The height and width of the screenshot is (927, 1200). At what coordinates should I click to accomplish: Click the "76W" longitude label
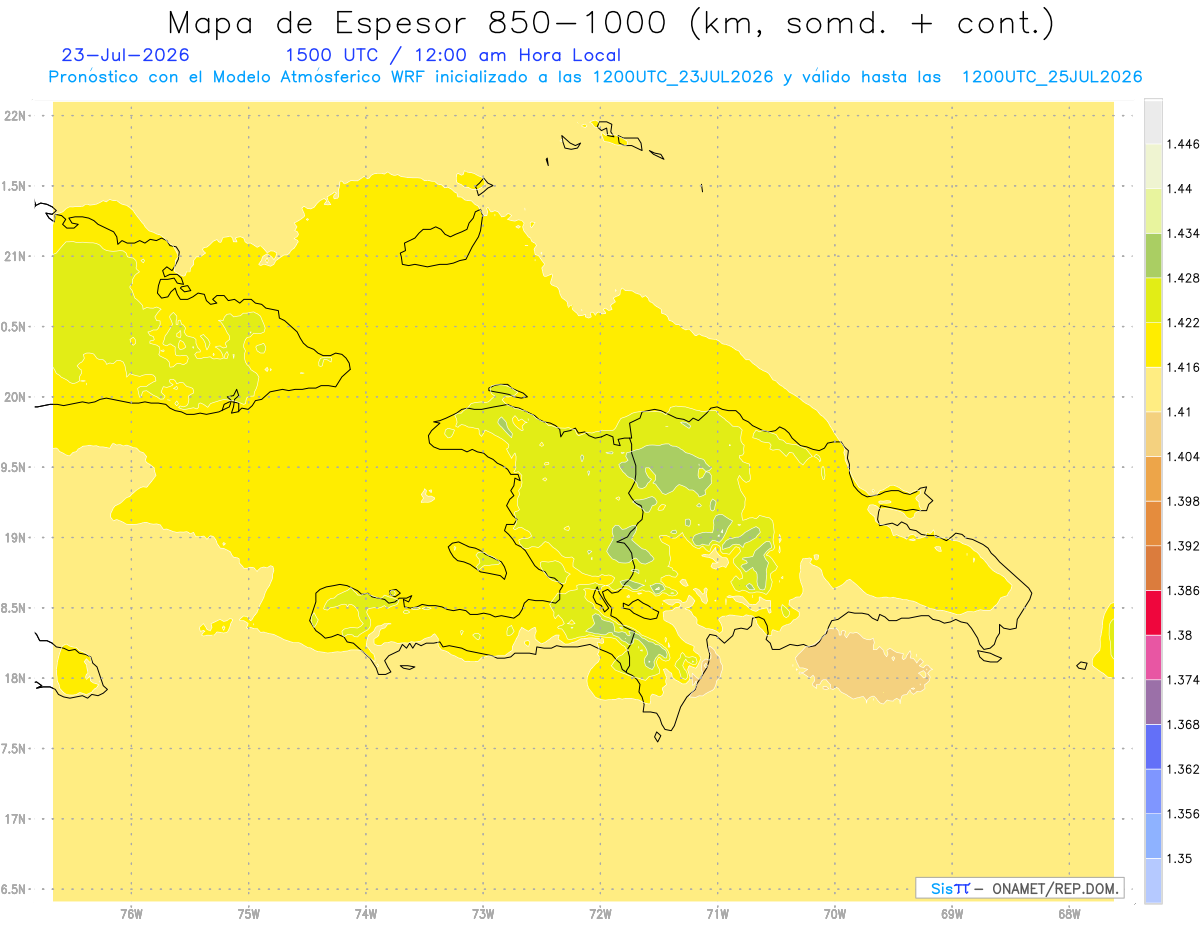(x=131, y=913)
